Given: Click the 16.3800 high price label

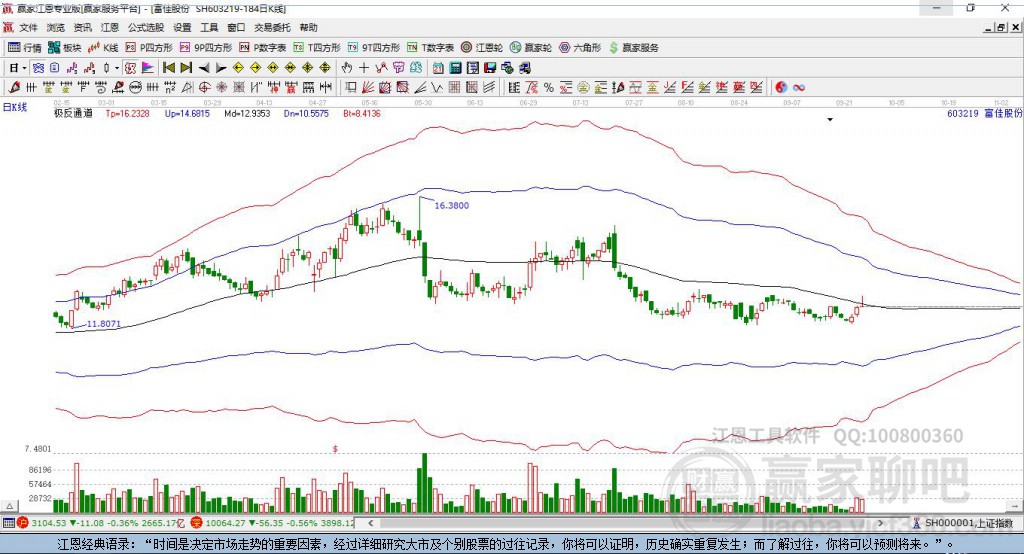Looking at the screenshot, I should (x=452, y=205).
